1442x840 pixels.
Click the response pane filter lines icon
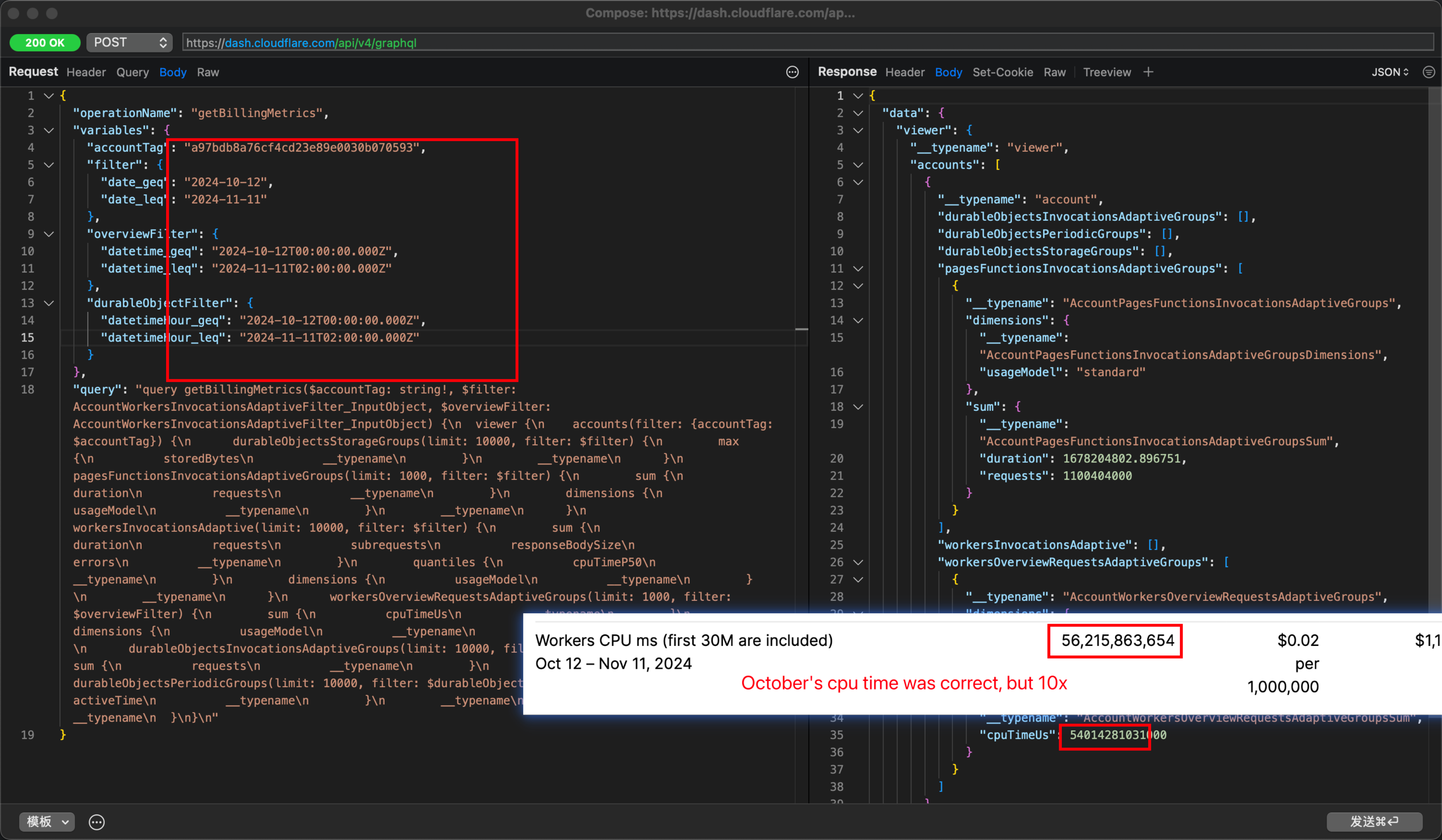pos(1428,72)
